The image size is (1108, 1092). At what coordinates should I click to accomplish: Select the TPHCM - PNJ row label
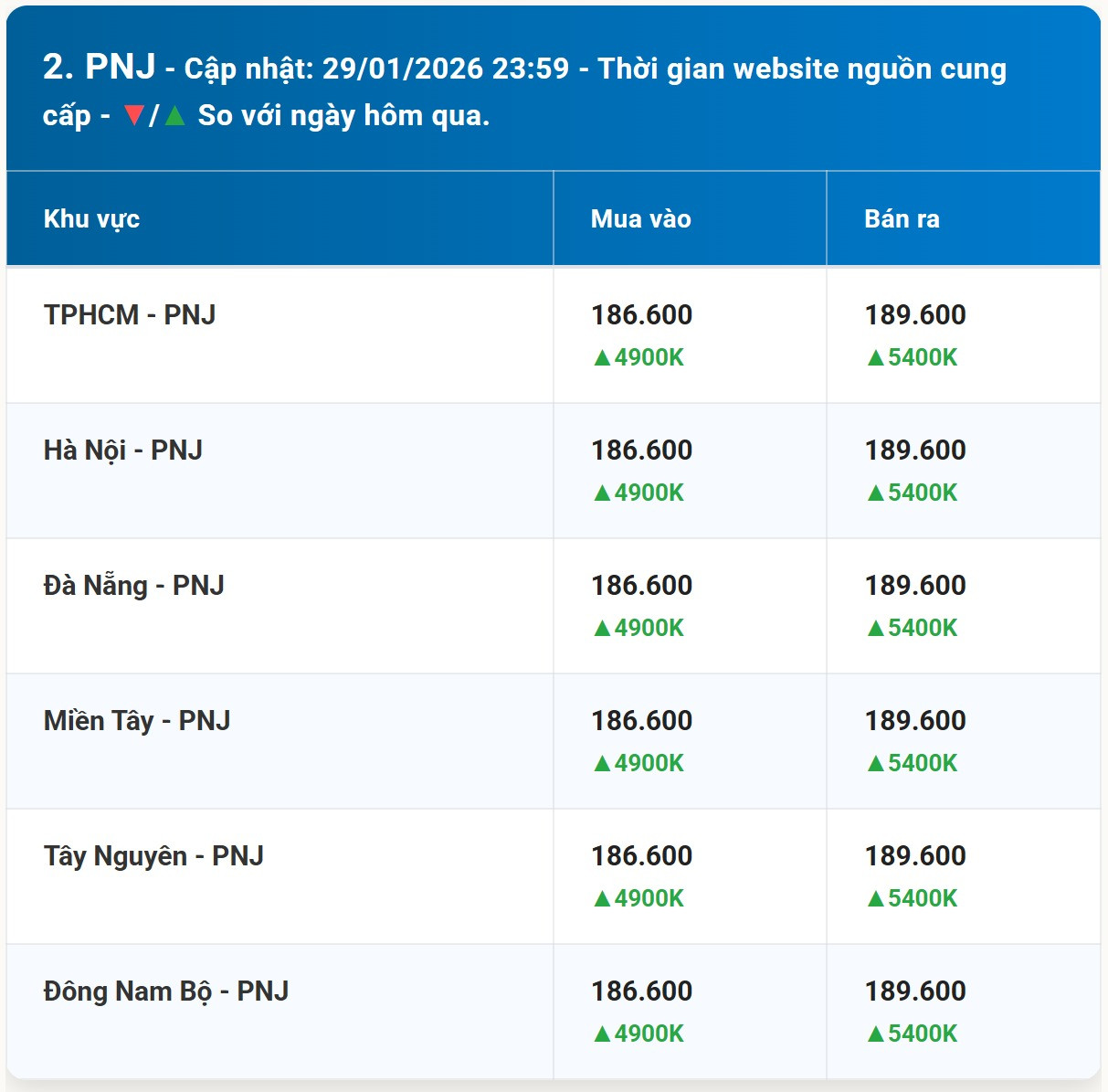[x=130, y=314]
